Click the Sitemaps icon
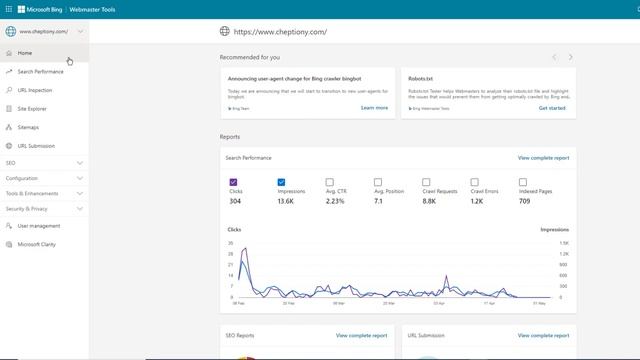 pyautogui.click(x=9, y=127)
